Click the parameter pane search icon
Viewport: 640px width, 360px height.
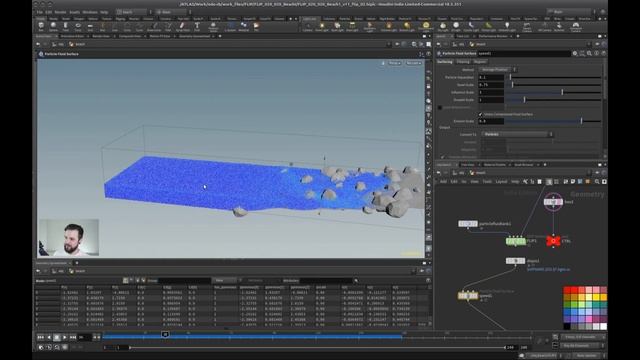[589, 53]
